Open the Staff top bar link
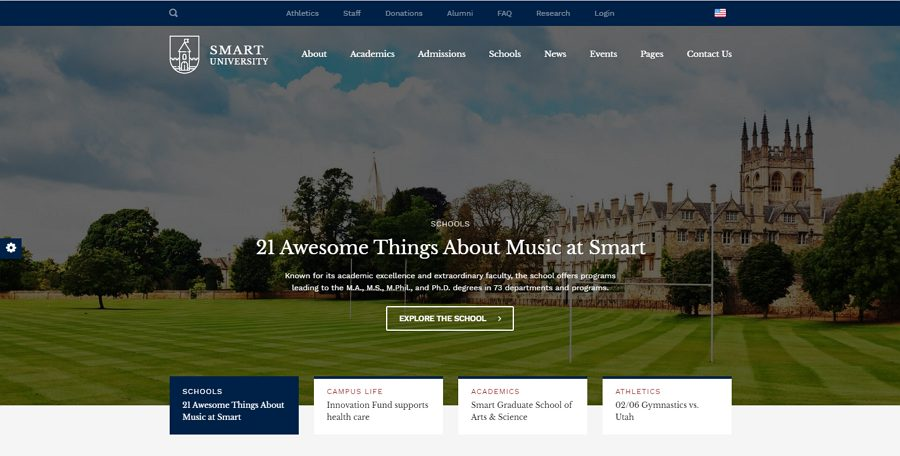The height and width of the screenshot is (456, 900). point(352,13)
